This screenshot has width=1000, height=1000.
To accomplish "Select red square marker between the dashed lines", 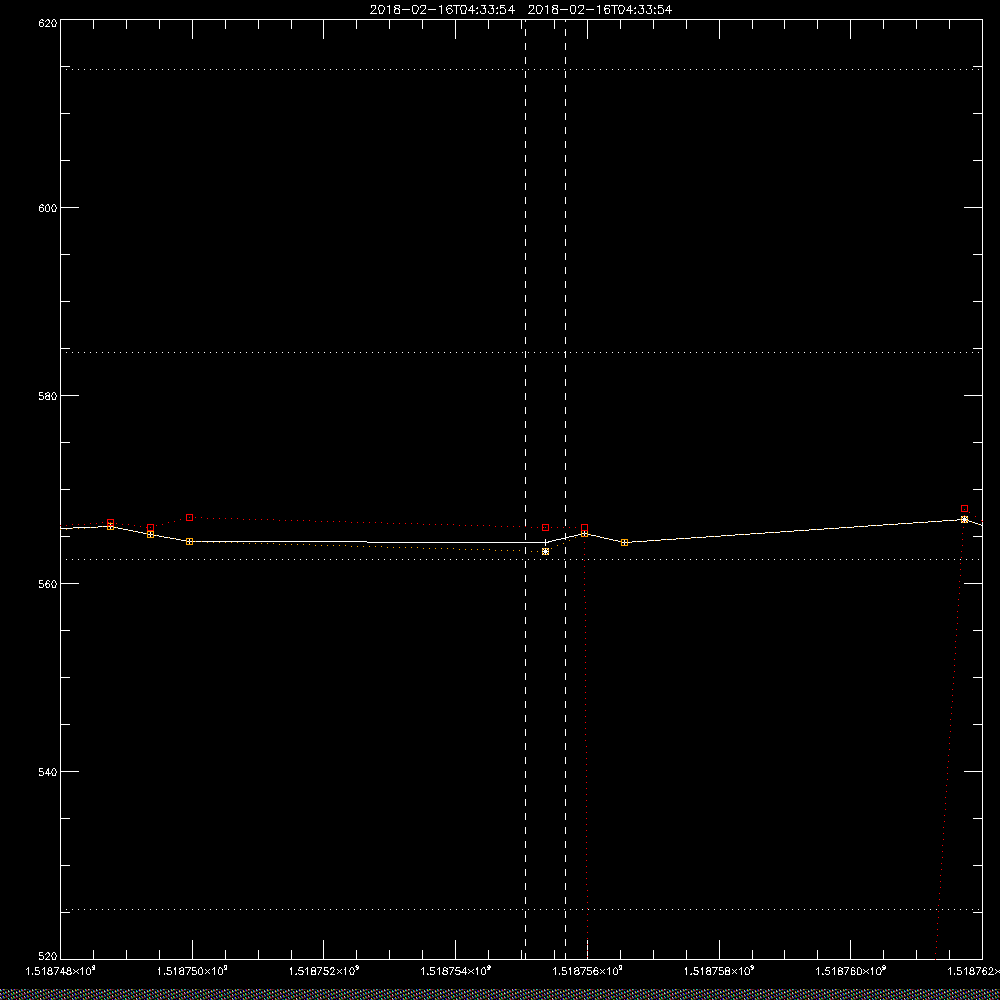I will pos(545,527).
